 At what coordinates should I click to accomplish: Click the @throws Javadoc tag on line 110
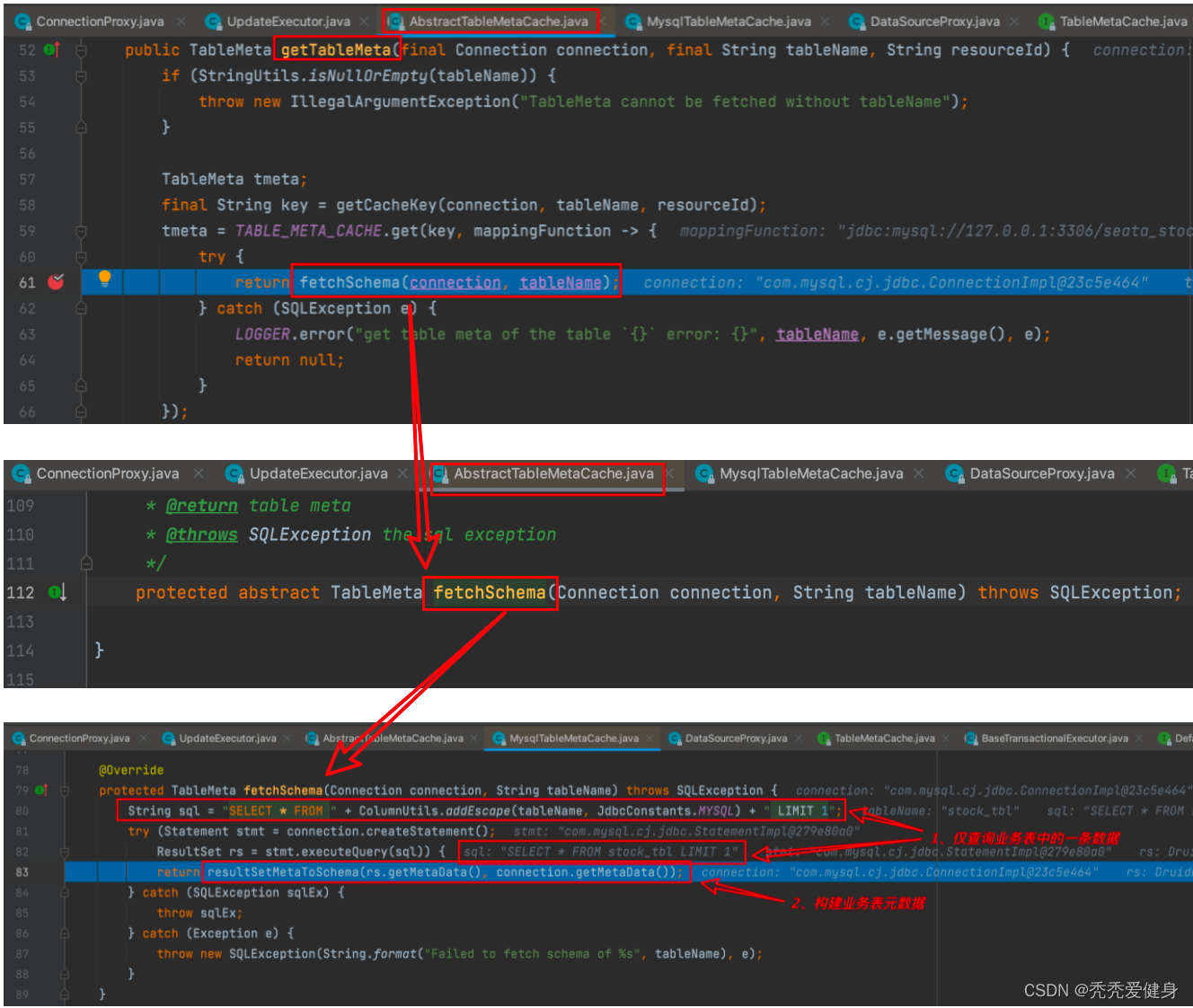tap(202, 535)
